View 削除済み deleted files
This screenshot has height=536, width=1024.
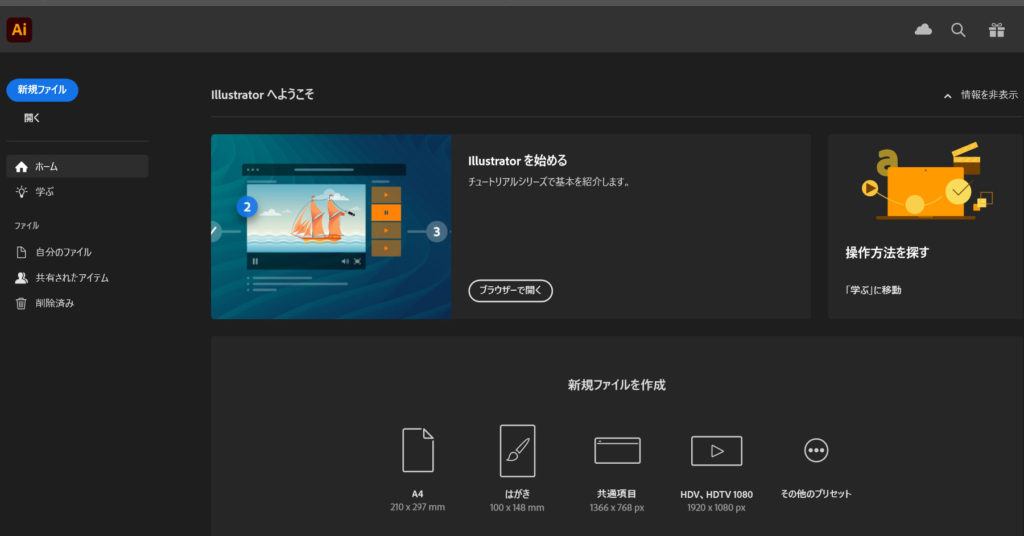tap(55, 303)
